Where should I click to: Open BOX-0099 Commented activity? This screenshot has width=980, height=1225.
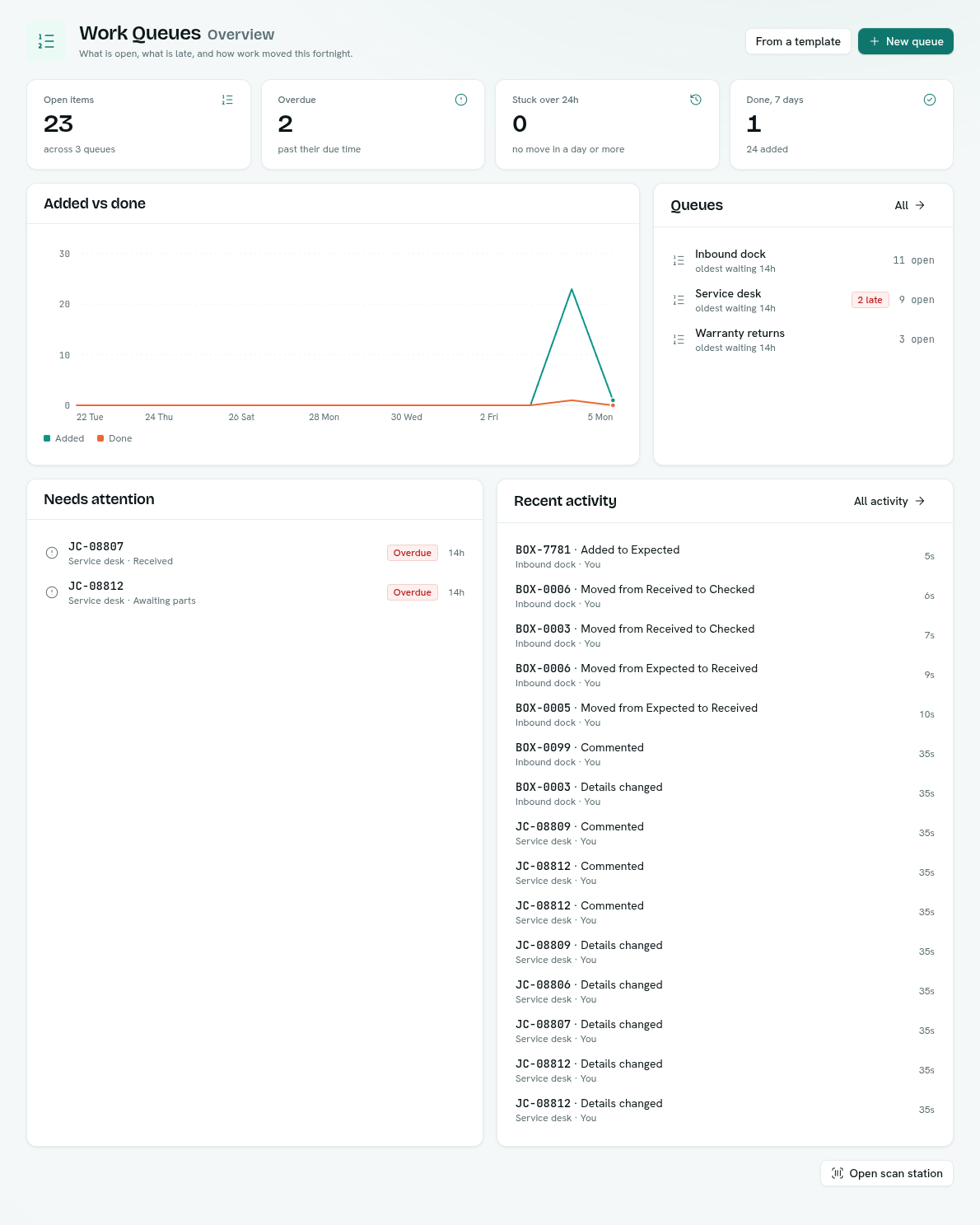point(725,754)
